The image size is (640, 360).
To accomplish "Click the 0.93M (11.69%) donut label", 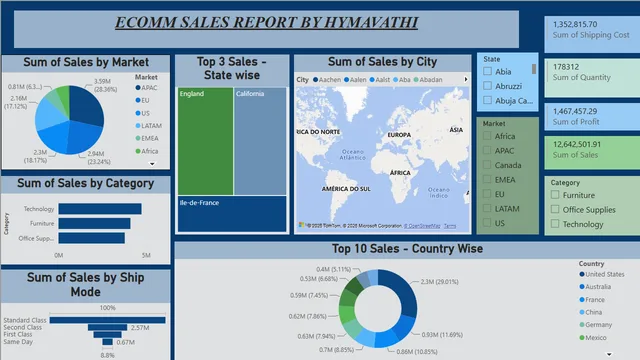I will click(x=442, y=335).
